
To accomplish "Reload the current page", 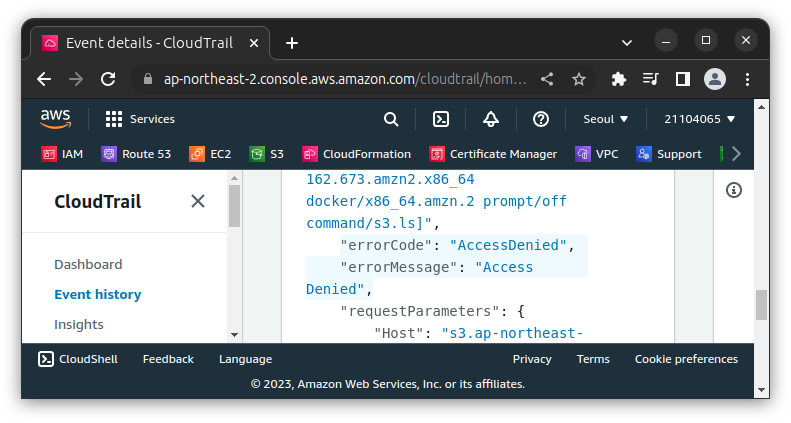I will click(x=108, y=79).
